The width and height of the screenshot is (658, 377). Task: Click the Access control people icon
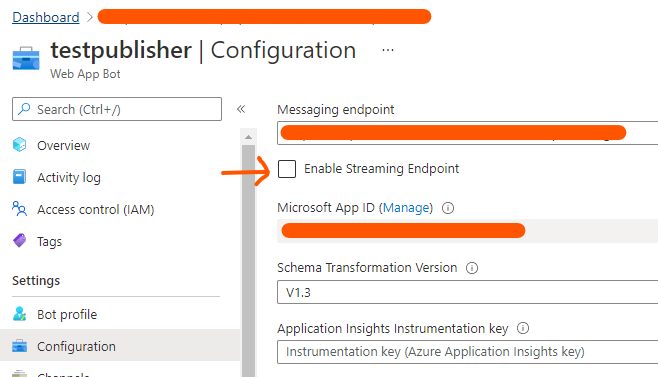click(19, 209)
